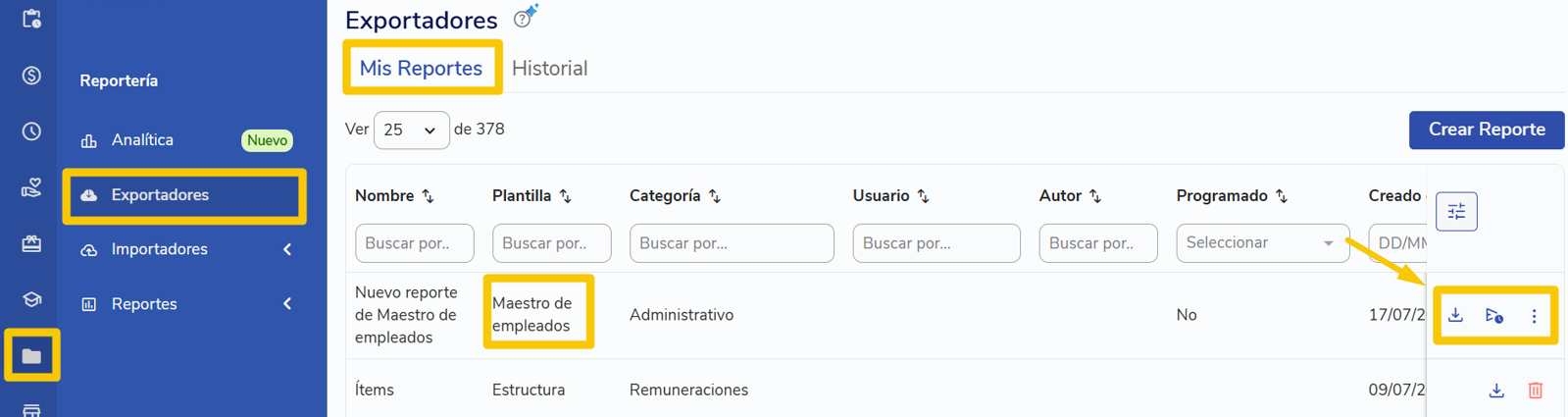Viewport: 1568px width, 417px height.
Task: Click the download icon for Maestro de empleados
Action: tap(1456, 315)
